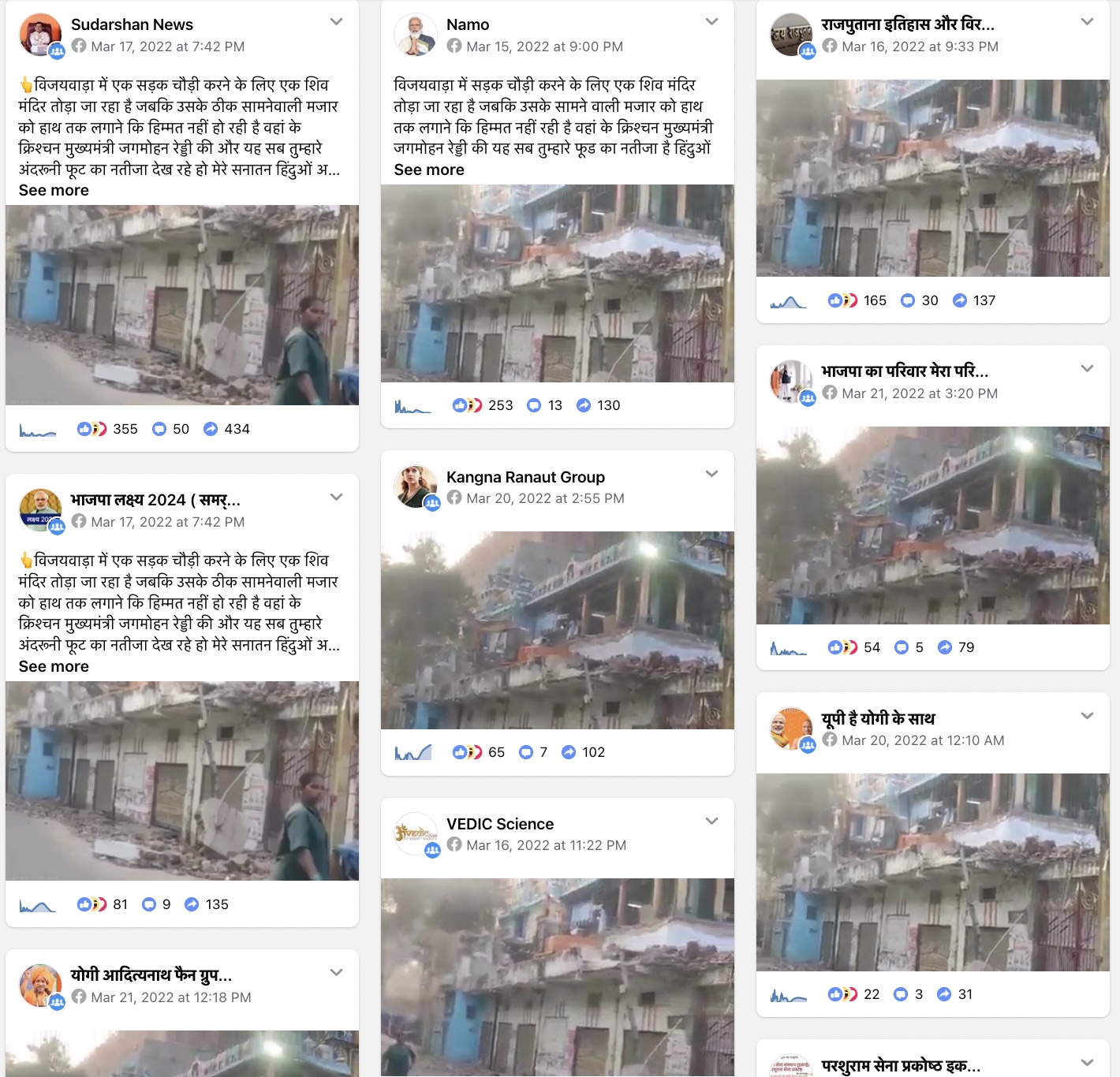Click the share icon showing 31
Screen dimensions: 1120x1077
coord(944,994)
